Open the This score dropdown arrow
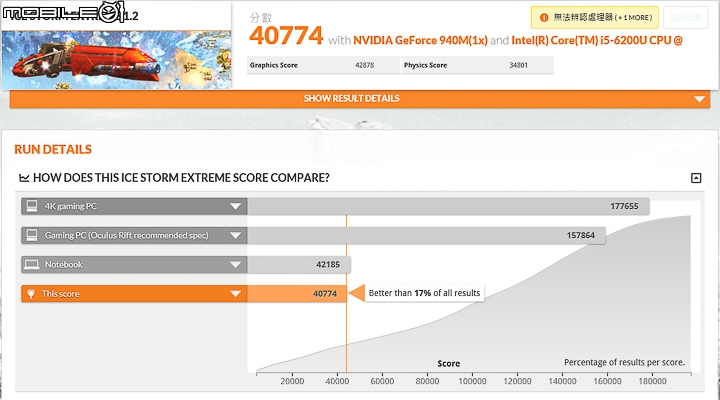720x400 pixels. (x=235, y=294)
